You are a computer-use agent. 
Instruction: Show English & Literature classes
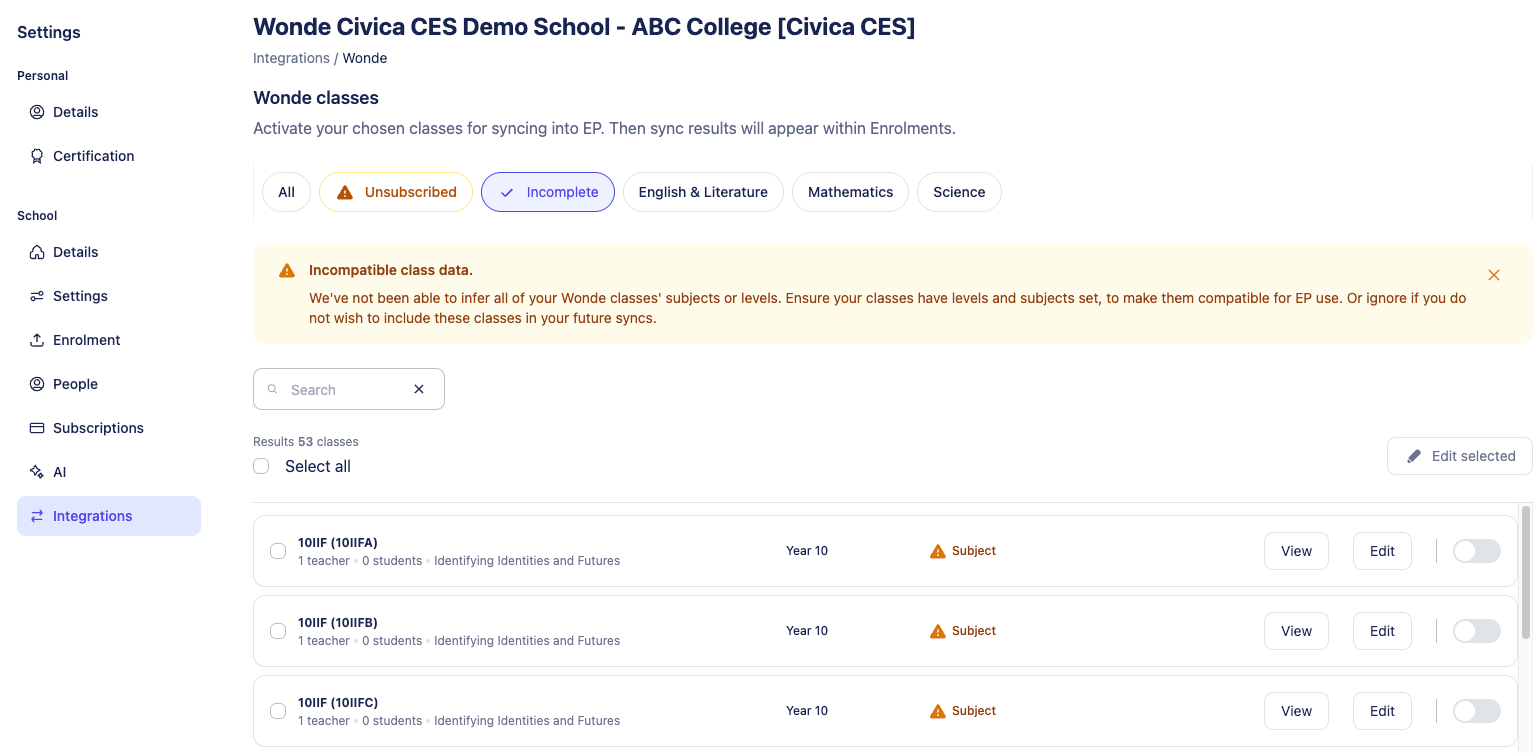point(703,192)
